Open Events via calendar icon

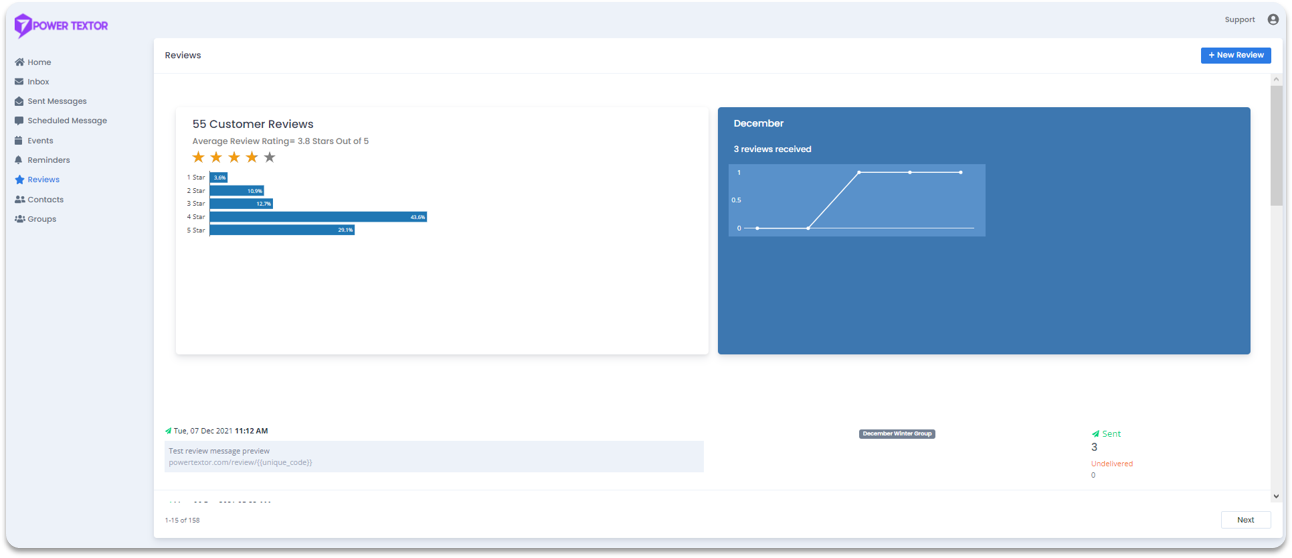pyautogui.click(x=19, y=141)
